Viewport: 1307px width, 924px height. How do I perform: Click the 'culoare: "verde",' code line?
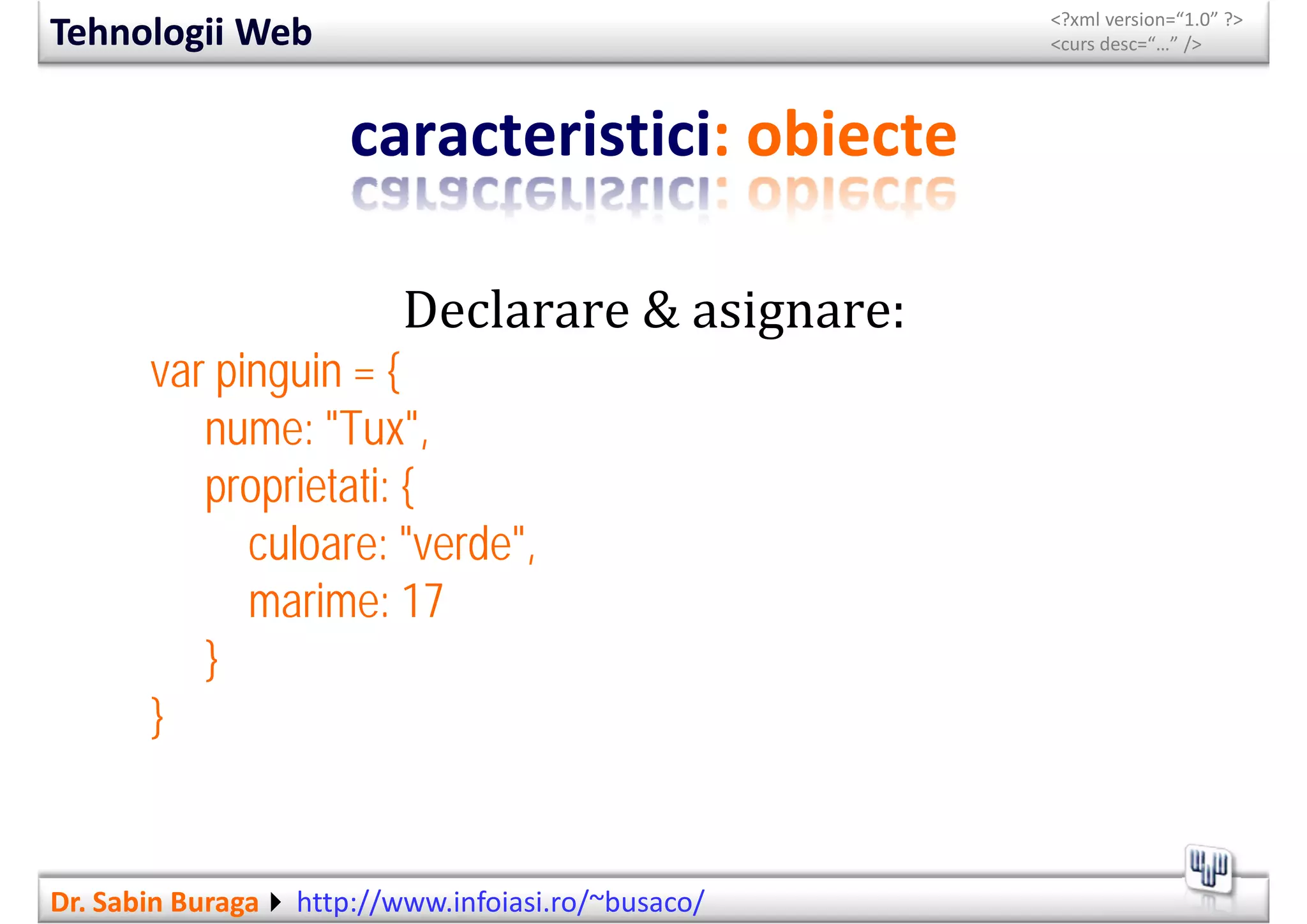pyautogui.click(x=391, y=544)
